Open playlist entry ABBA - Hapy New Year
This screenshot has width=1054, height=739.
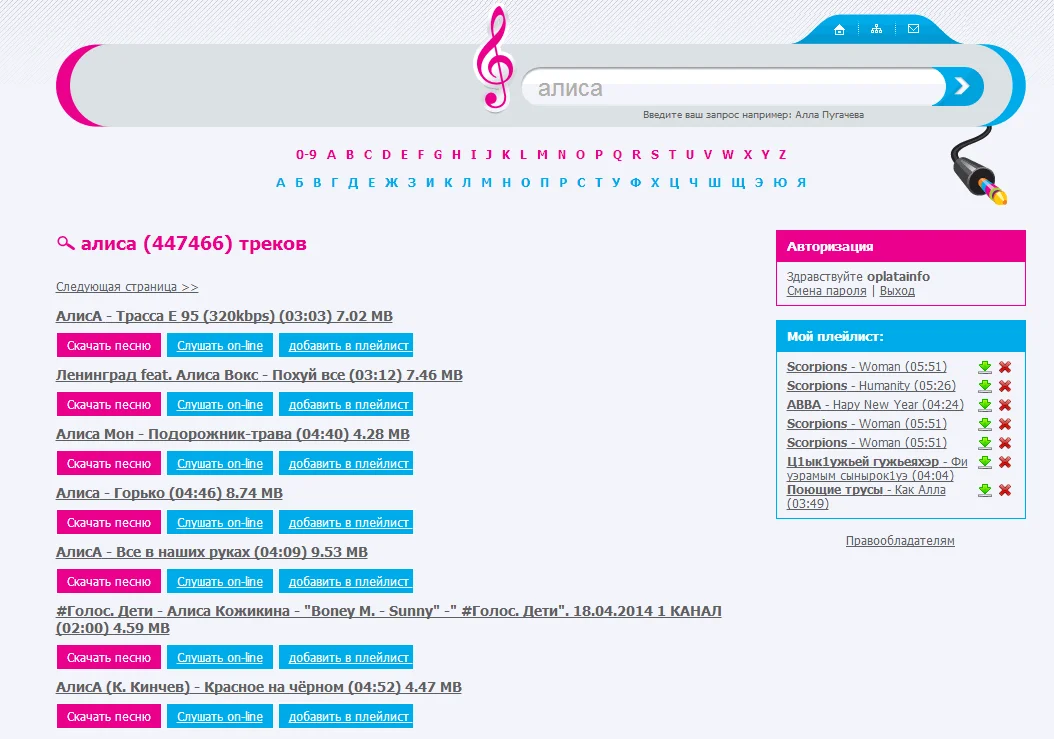click(x=875, y=405)
